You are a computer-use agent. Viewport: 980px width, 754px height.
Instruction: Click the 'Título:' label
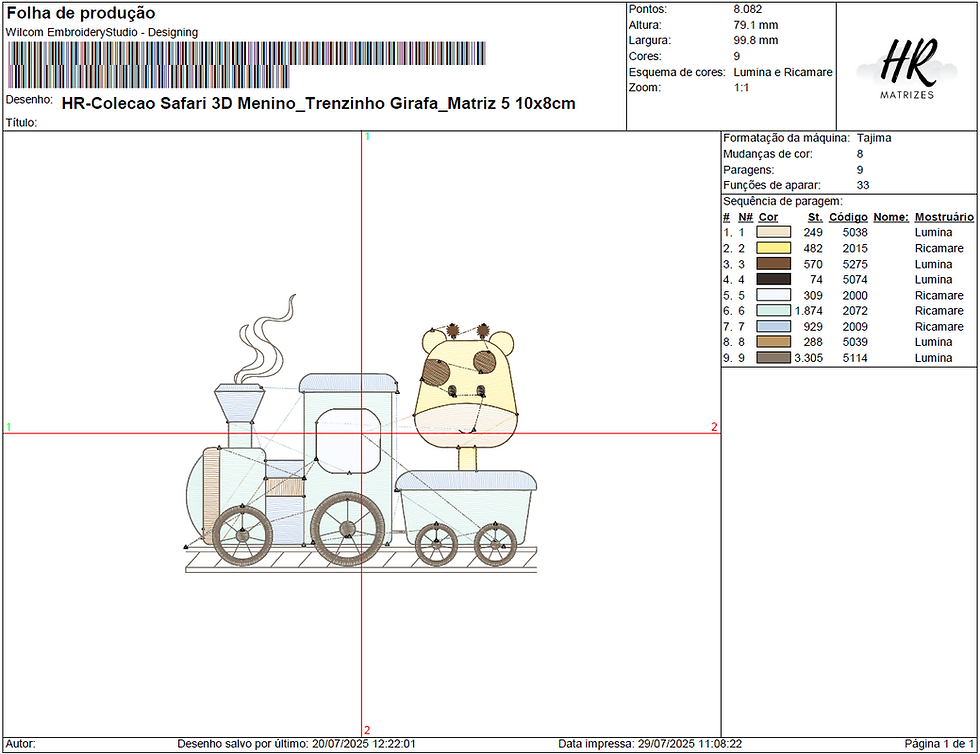(21, 123)
